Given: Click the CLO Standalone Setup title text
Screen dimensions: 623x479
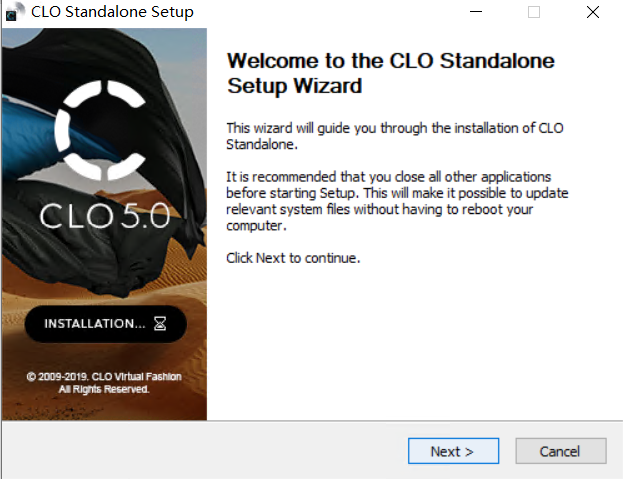Looking at the screenshot, I should click(x=112, y=13).
